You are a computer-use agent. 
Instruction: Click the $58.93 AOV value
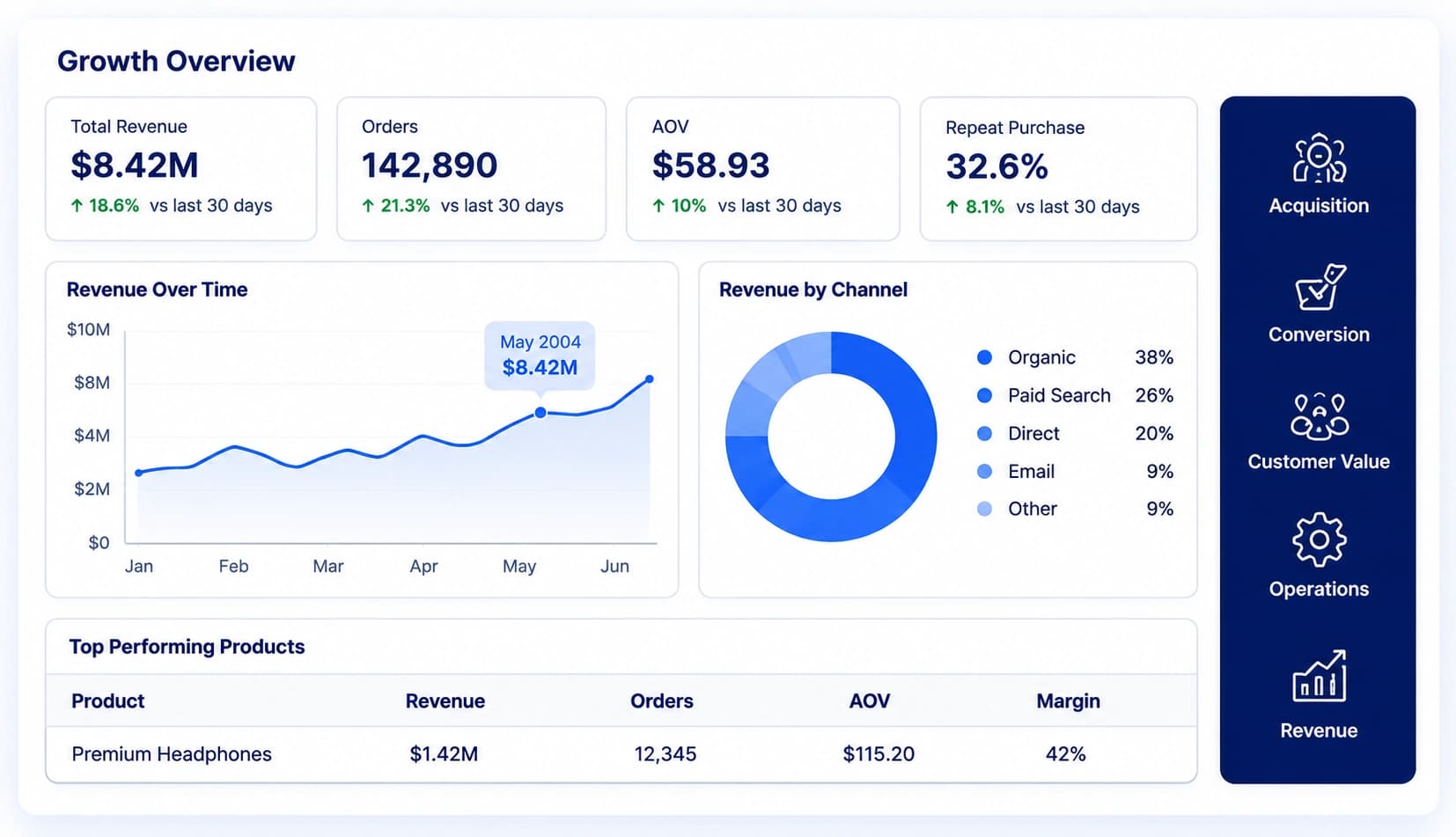(710, 165)
